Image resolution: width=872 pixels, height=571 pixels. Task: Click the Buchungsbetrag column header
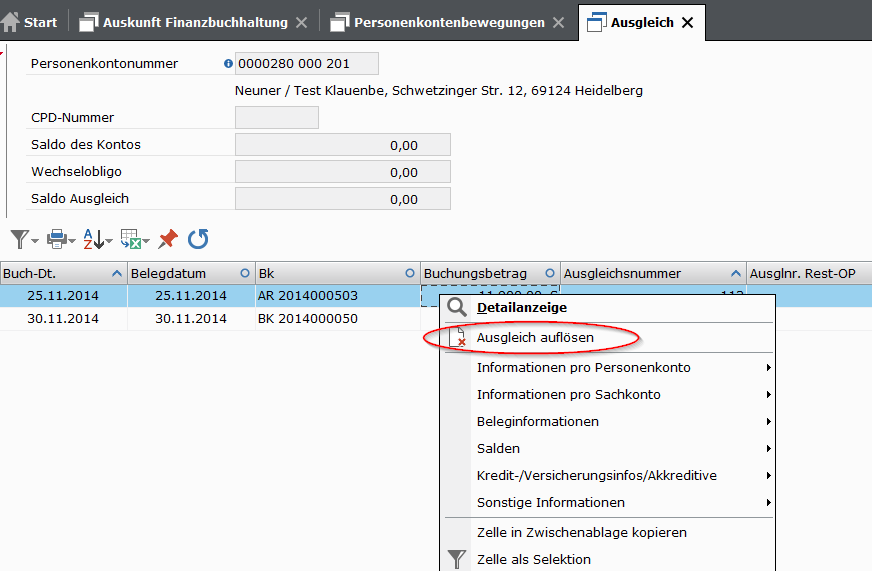click(490, 274)
